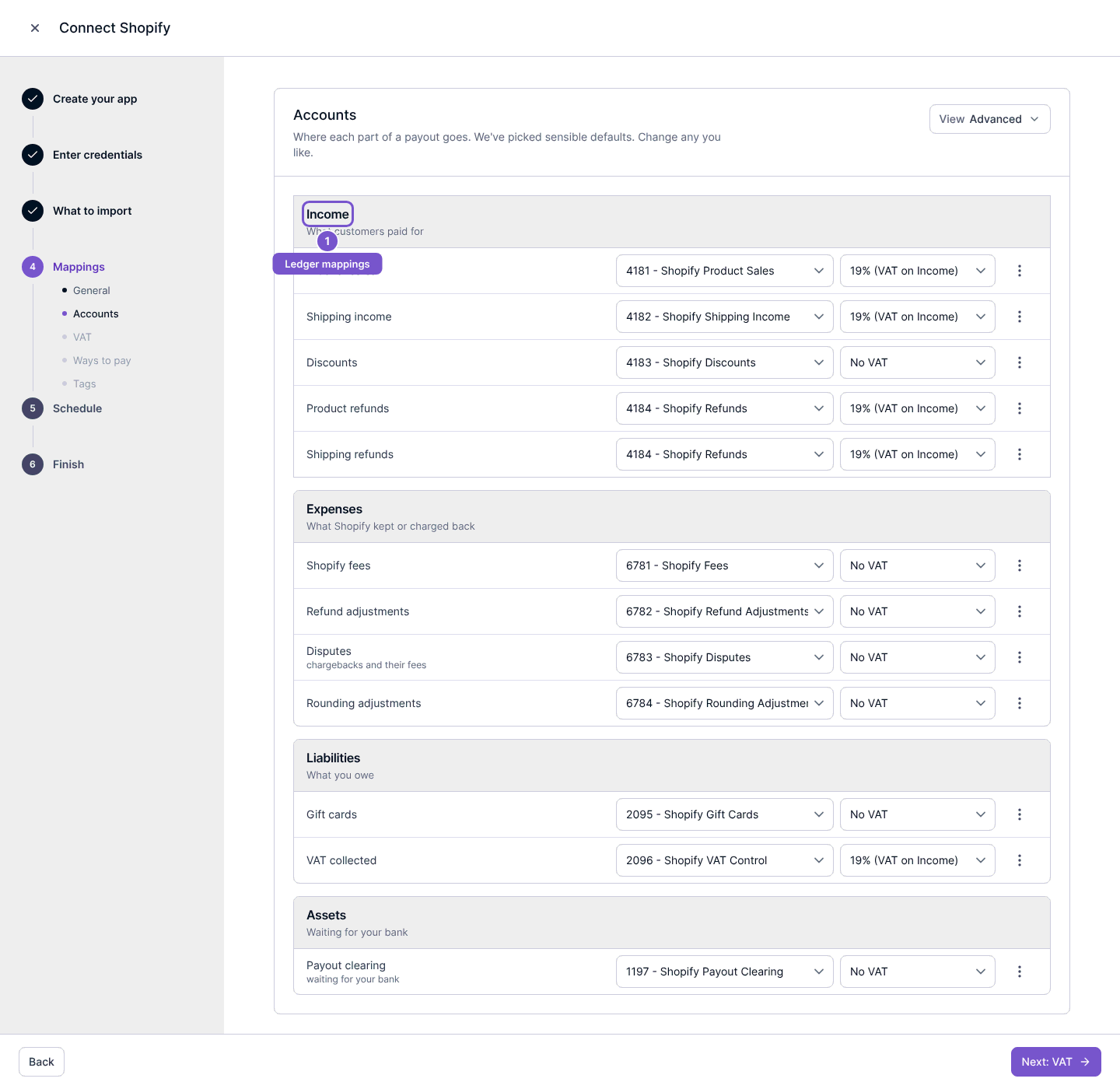
Task: Open the 2096 Shopify VAT Control dropdown
Action: (x=724, y=860)
